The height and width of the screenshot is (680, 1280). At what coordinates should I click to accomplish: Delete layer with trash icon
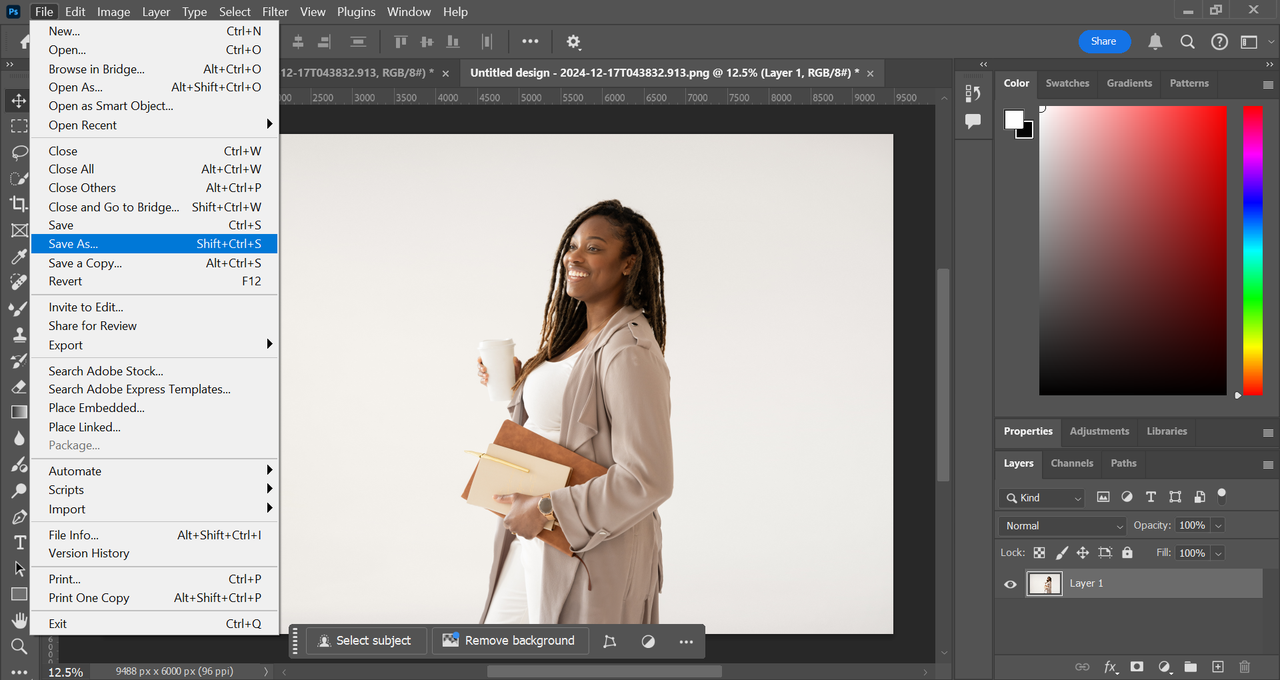click(x=1244, y=666)
